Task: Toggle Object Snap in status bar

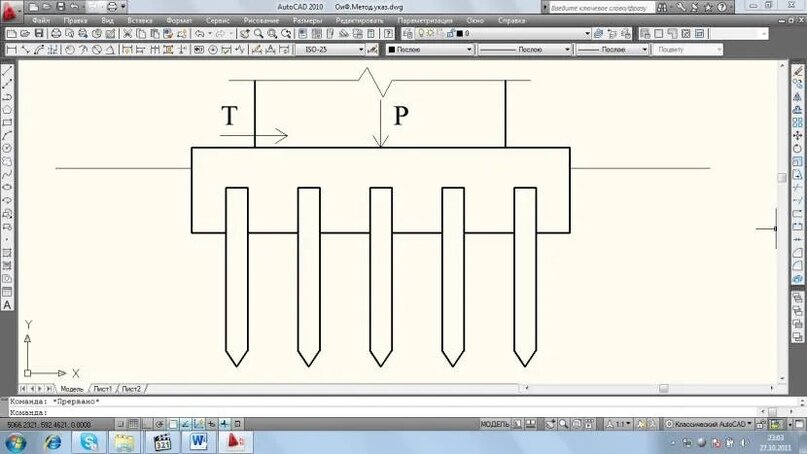Action: [x=172, y=424]
